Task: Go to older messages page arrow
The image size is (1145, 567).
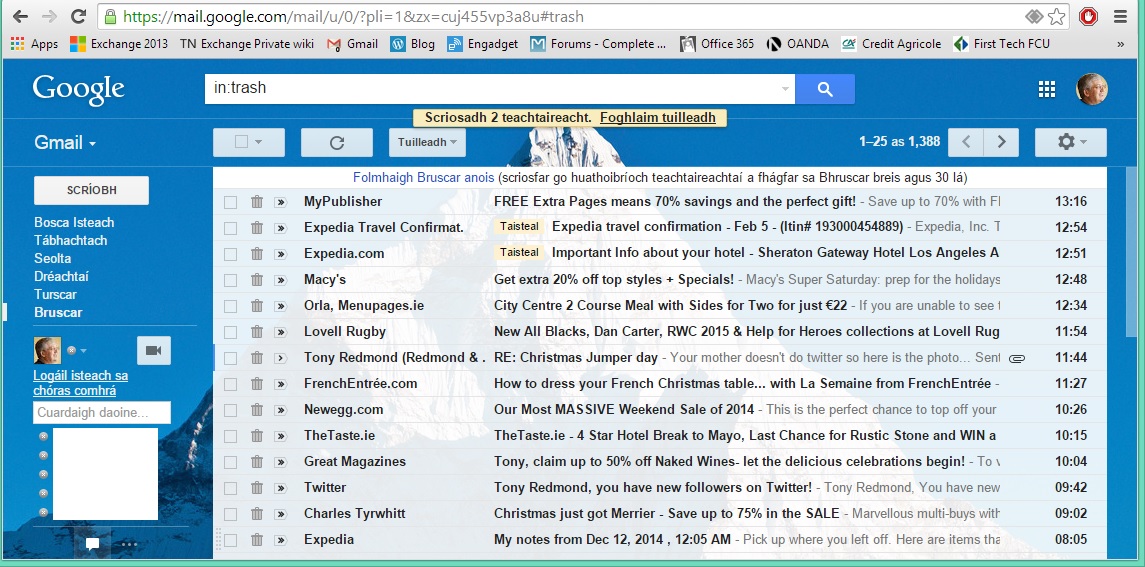Action: (1001, 142)
